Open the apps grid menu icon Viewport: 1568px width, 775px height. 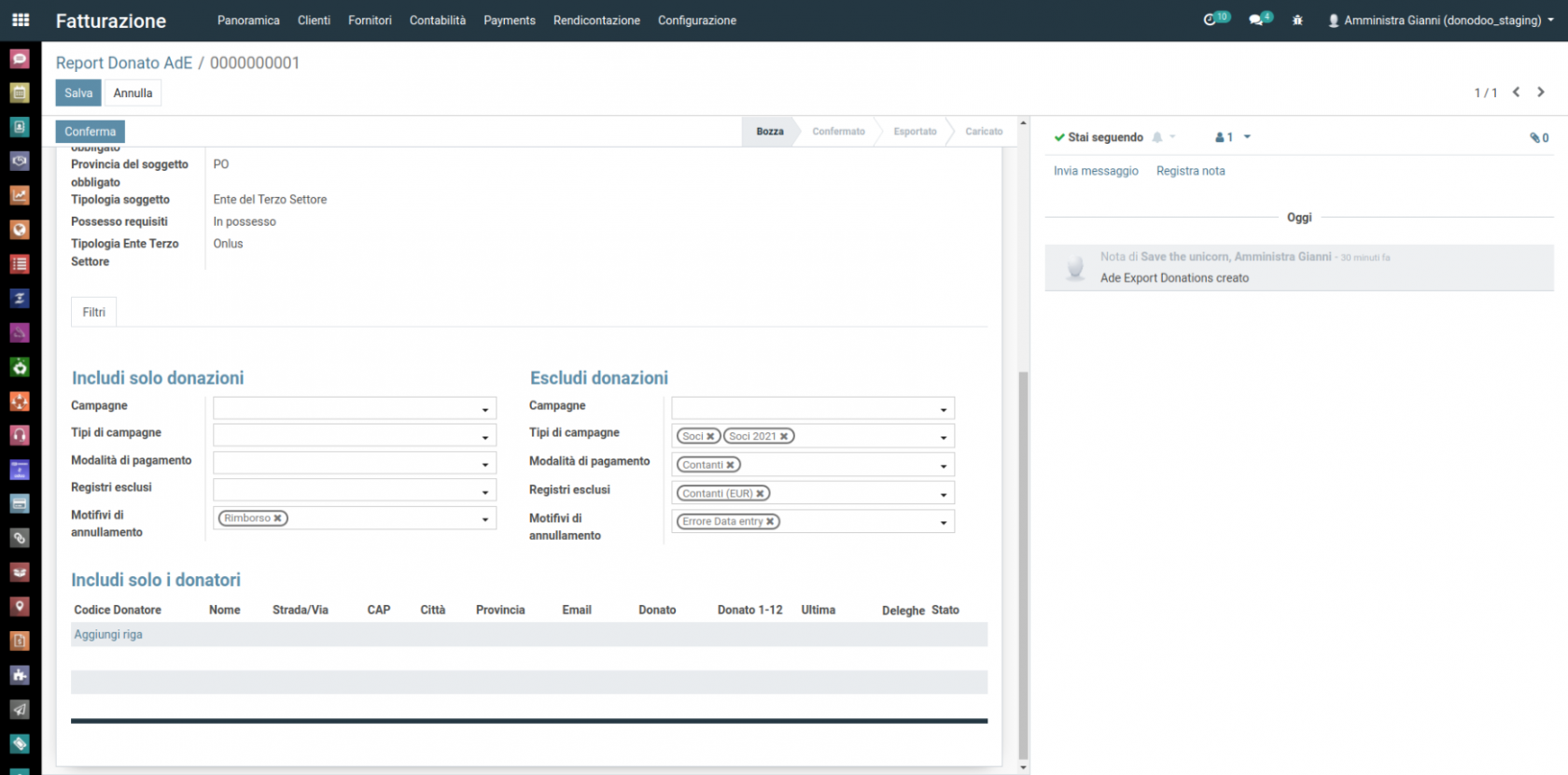(x=21, y=20)
